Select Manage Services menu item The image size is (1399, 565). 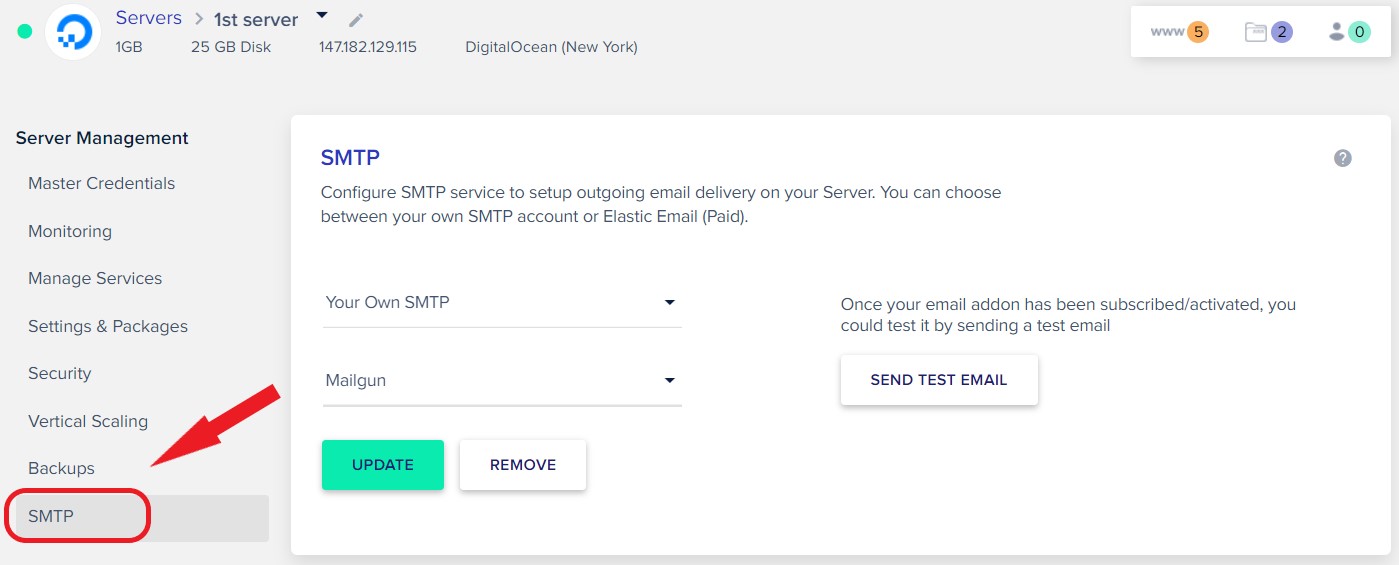95,278
